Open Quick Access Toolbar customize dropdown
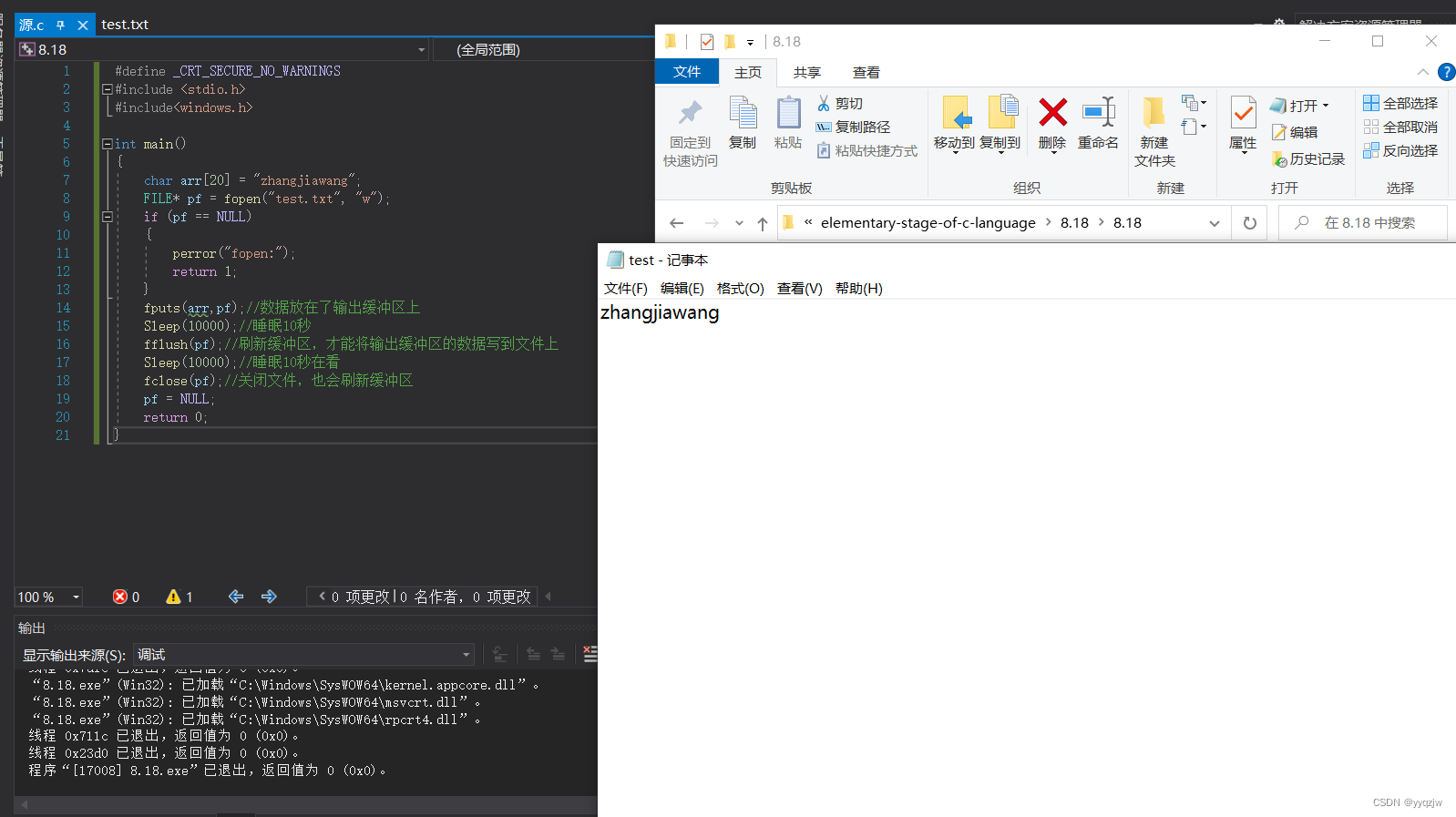The image size is (1456, 817). [x=750, y=42]
